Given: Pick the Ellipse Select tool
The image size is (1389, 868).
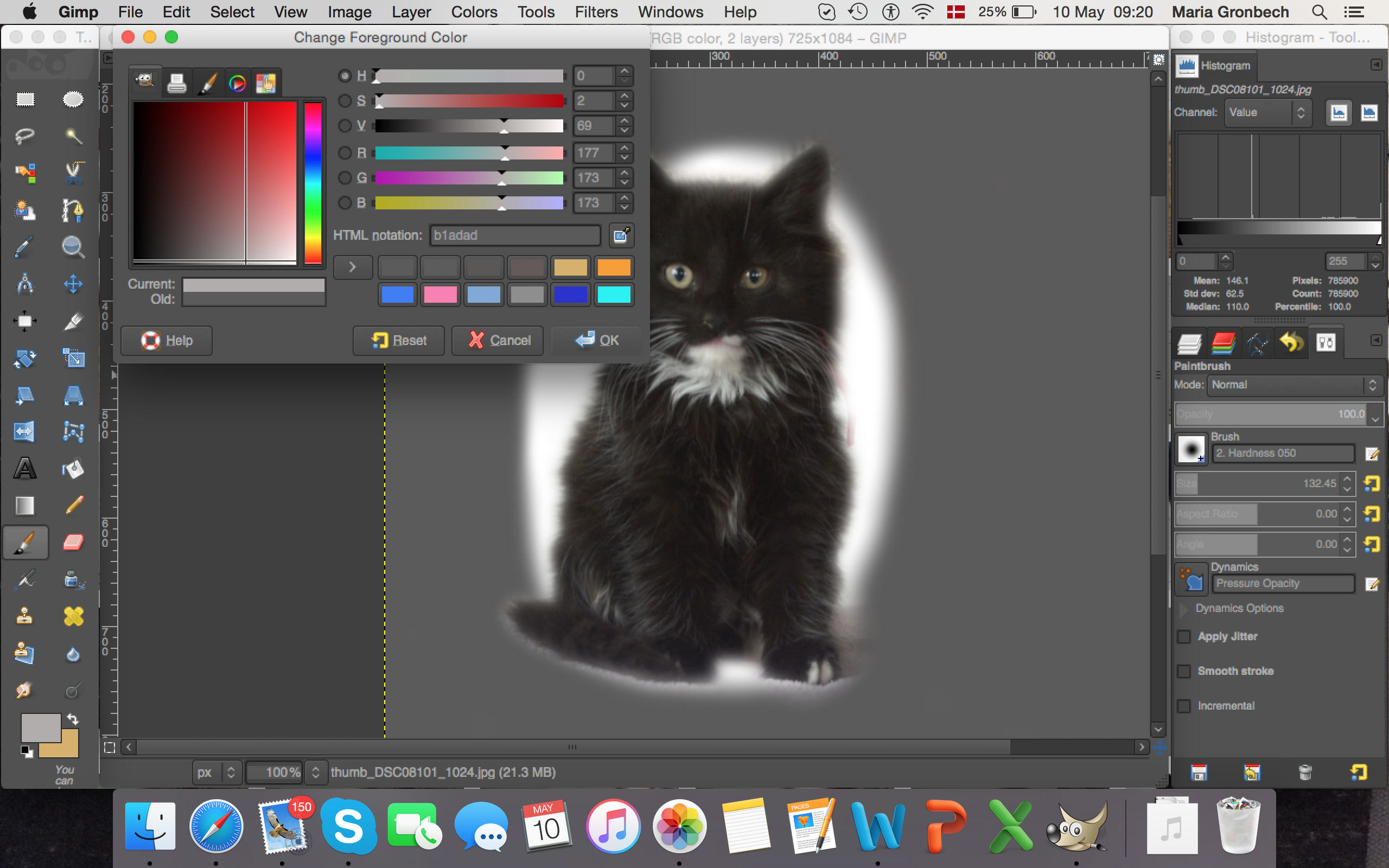Looking at the screenshot, I should (x=73, y=100).
